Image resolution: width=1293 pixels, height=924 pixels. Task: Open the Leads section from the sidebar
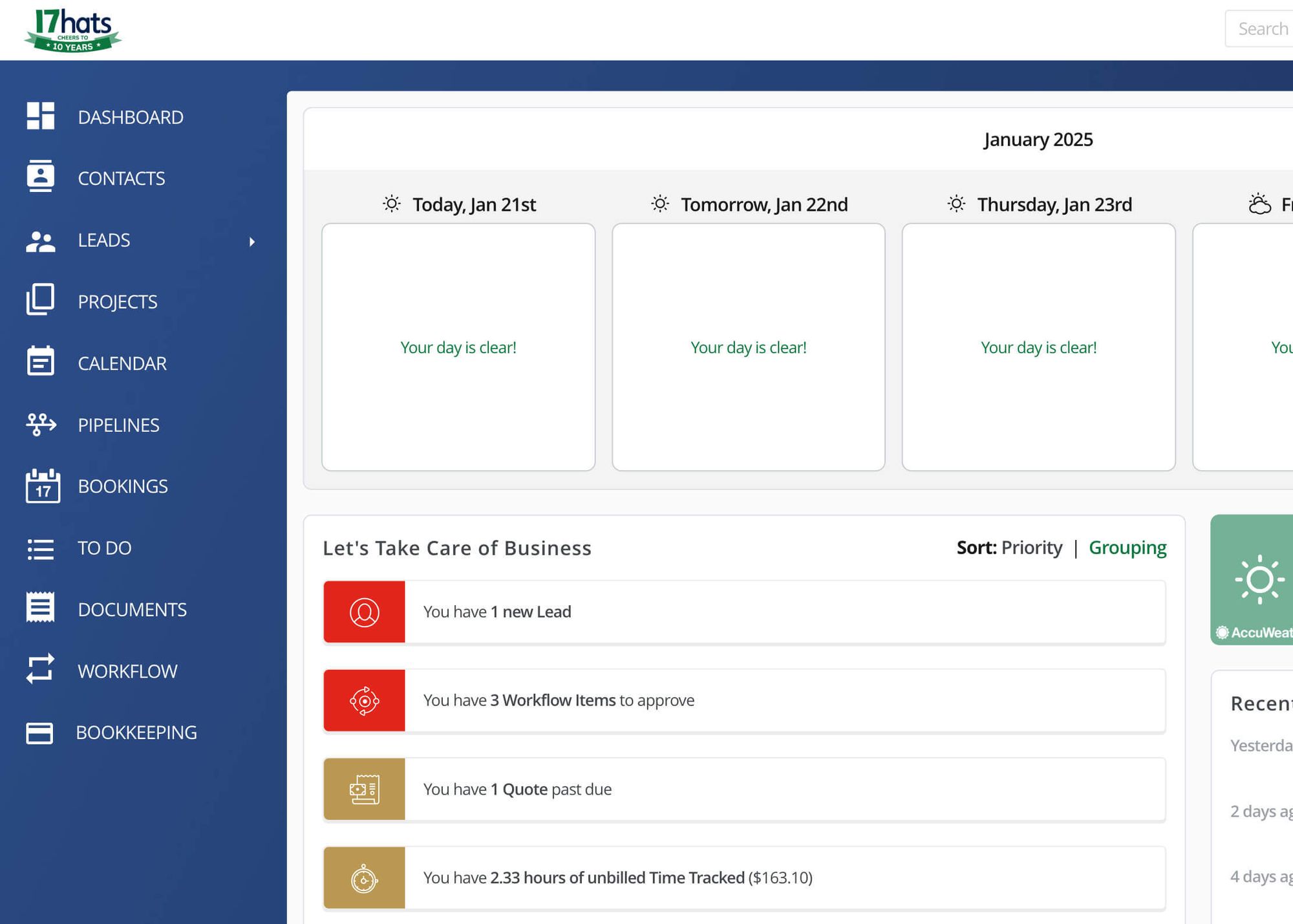click(103, 240)
